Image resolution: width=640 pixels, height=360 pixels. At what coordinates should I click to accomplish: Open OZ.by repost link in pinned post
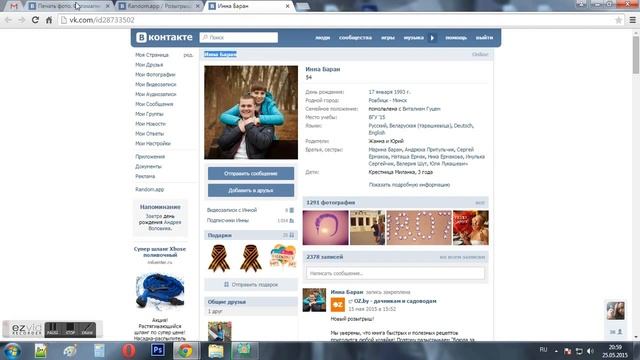pyautogui.click(x=395, y=301)
